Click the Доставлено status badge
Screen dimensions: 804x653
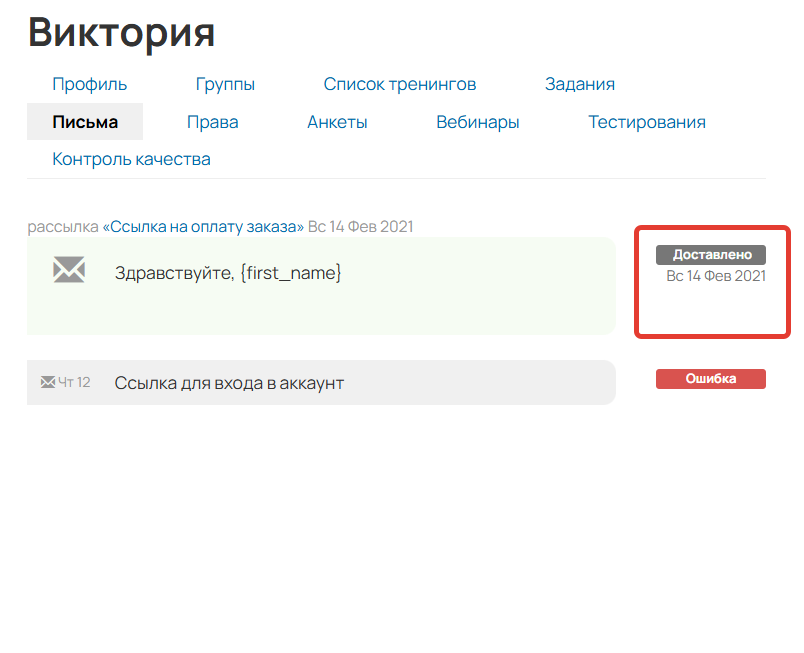[710, 254]
